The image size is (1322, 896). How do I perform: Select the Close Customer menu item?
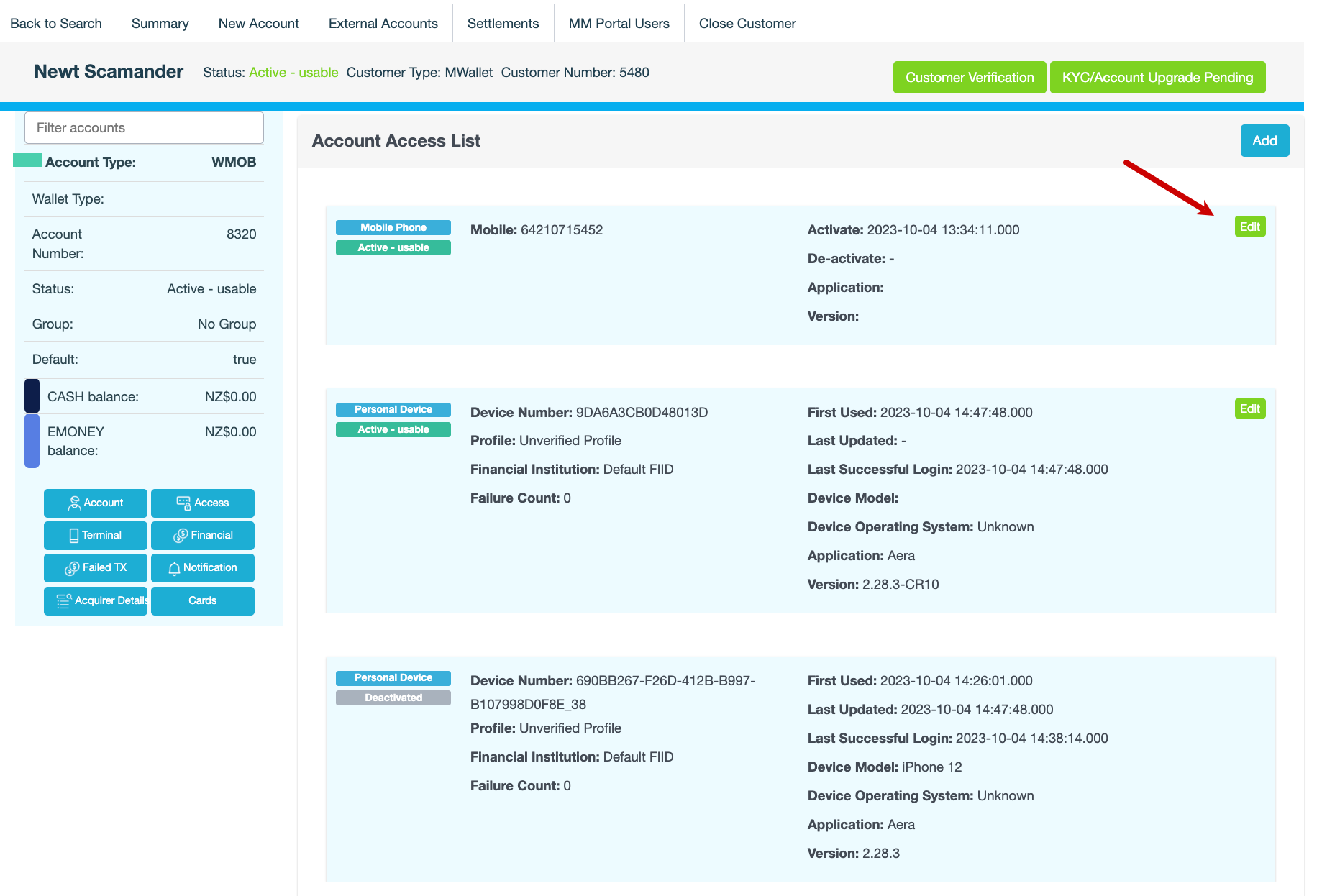coord(747,23)
